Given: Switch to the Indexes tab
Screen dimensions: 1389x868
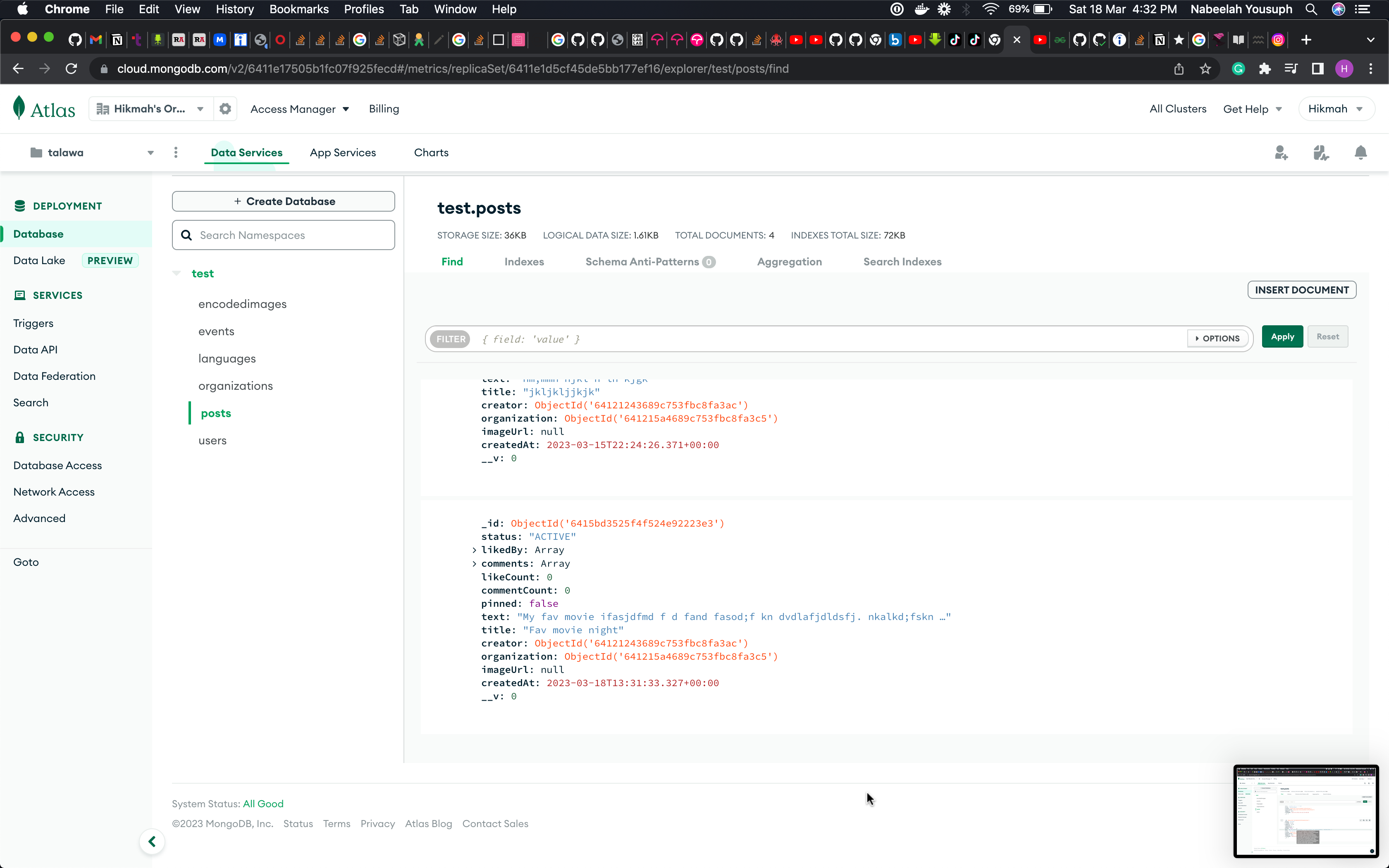Looking at the screenshot, I should (524, 261).
